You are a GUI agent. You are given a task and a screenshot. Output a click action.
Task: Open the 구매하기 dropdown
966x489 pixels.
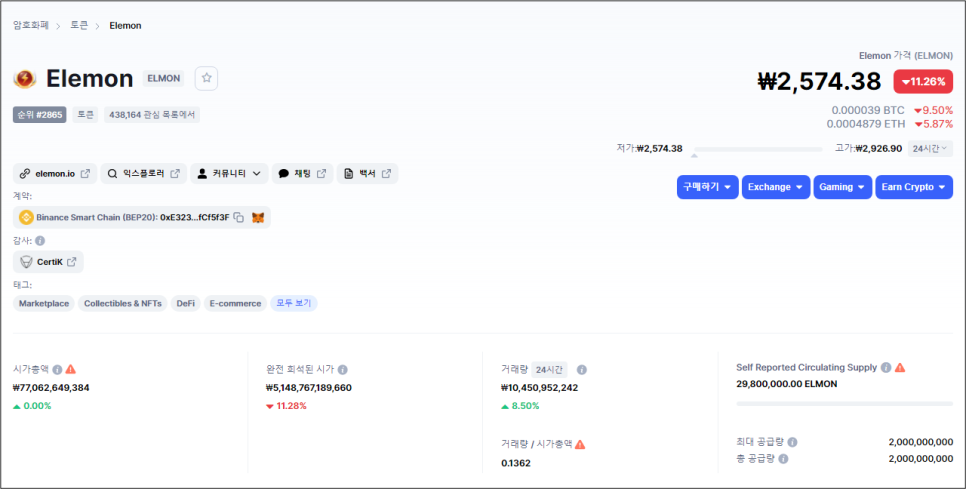click(x=707, y=187)
